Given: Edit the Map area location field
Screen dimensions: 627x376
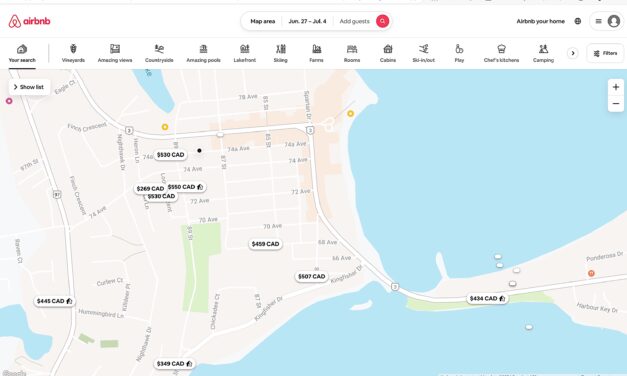Looking at the screenshot, I should pyautogui.click(x=263, y=21).
